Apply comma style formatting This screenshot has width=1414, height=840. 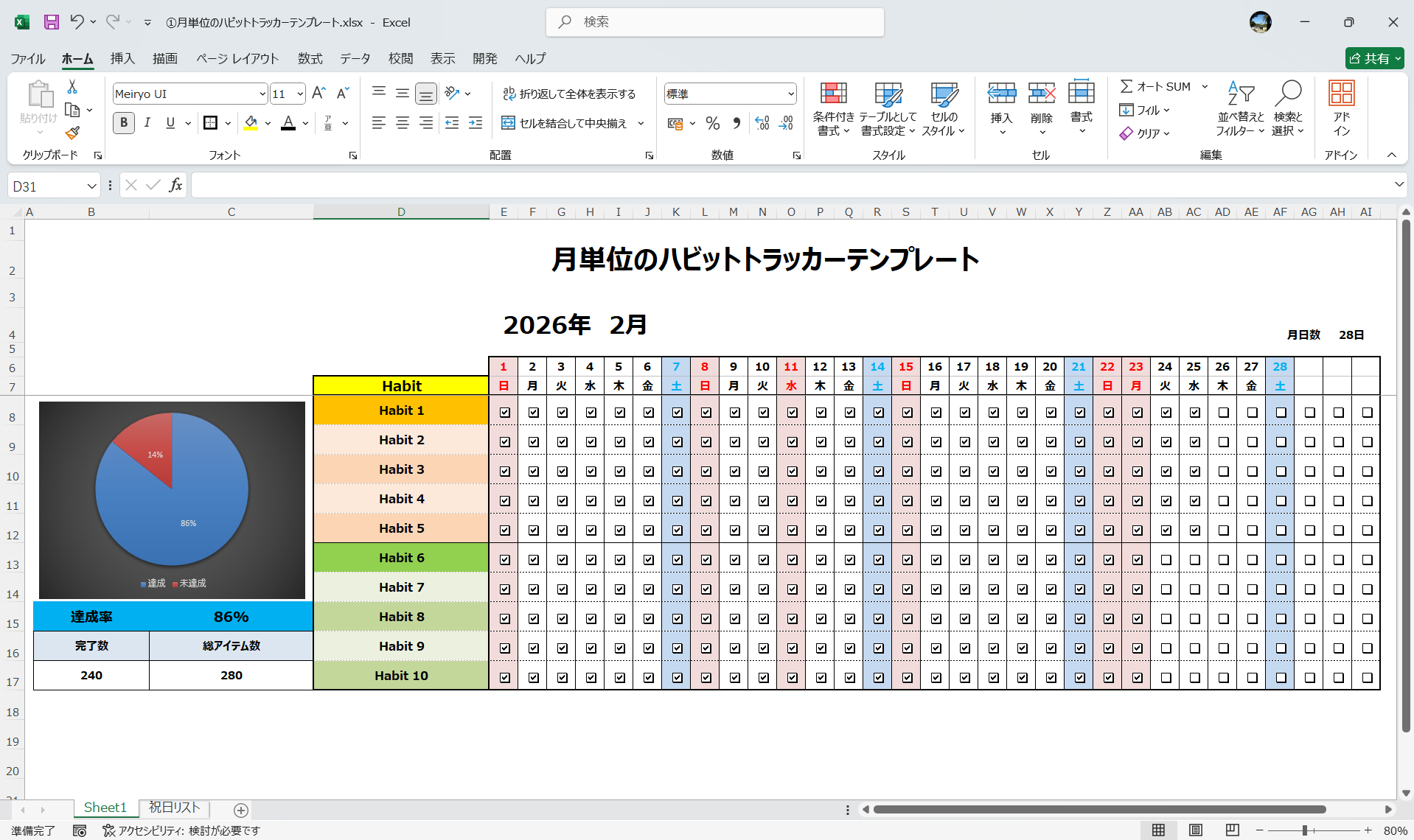(x=736, y=123)
